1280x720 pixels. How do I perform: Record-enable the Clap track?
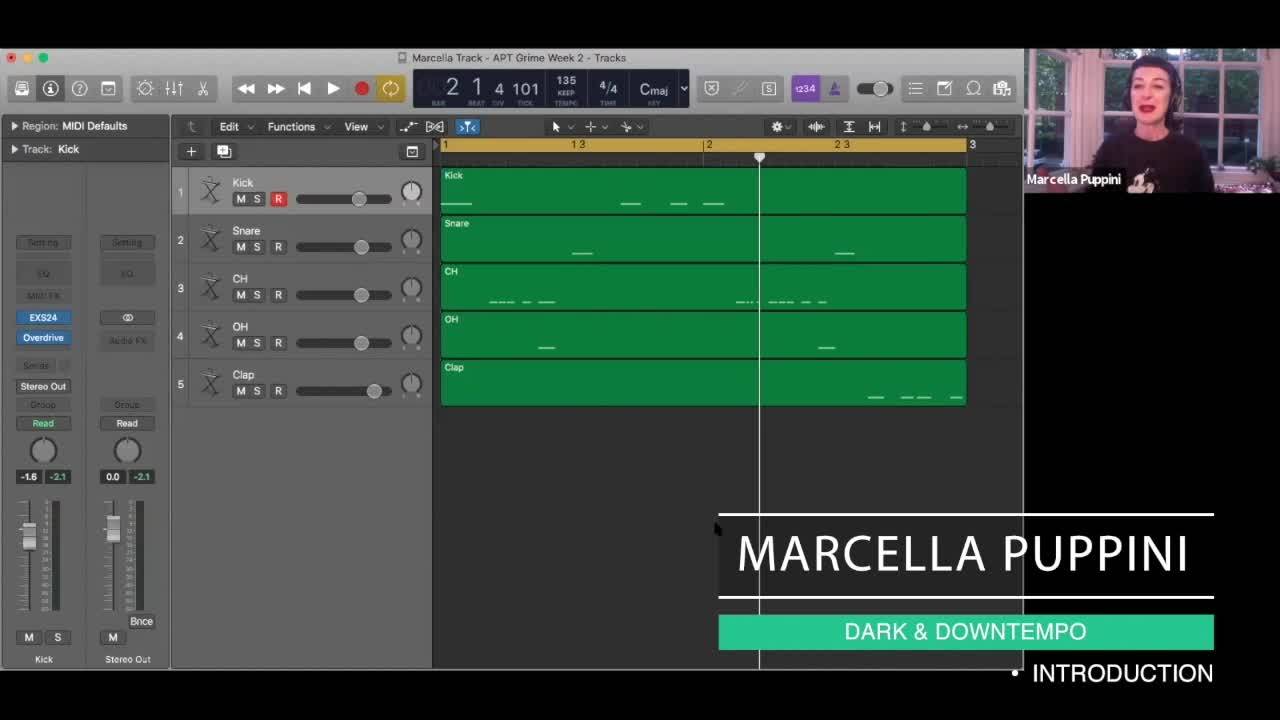(x=278, y=391)
